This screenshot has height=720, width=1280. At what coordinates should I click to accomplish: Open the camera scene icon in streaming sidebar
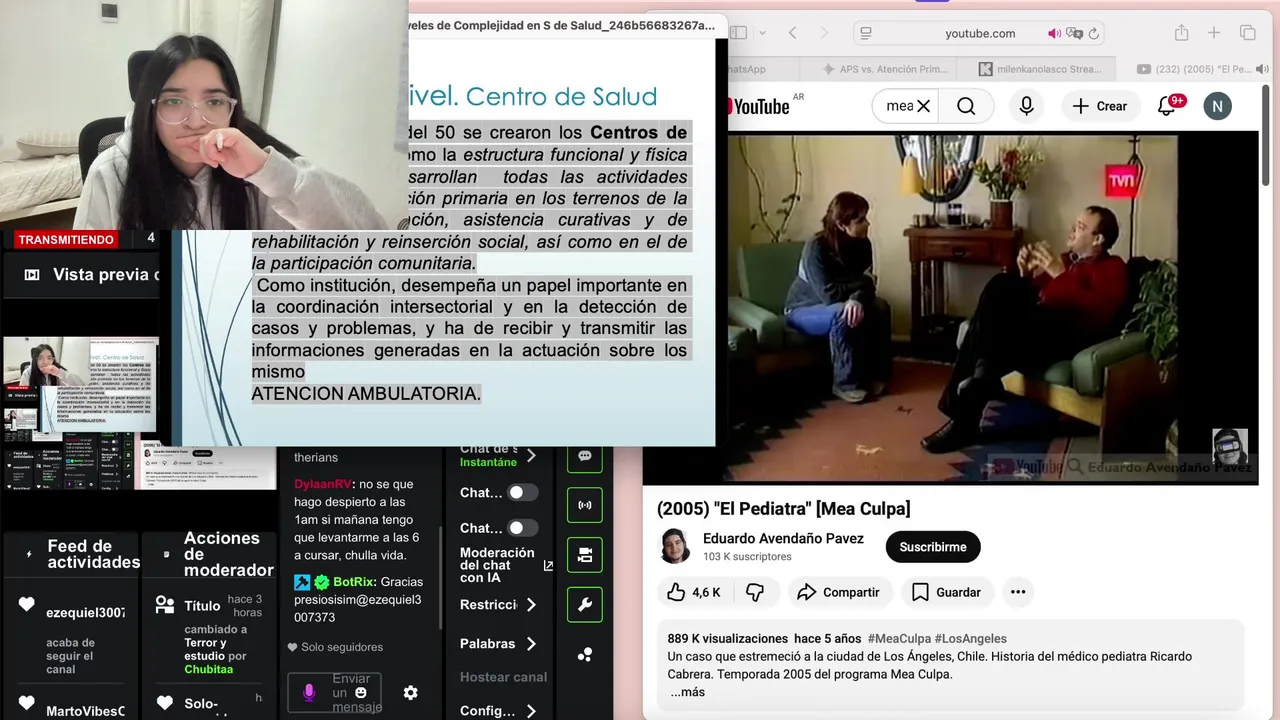coord(584,555)
